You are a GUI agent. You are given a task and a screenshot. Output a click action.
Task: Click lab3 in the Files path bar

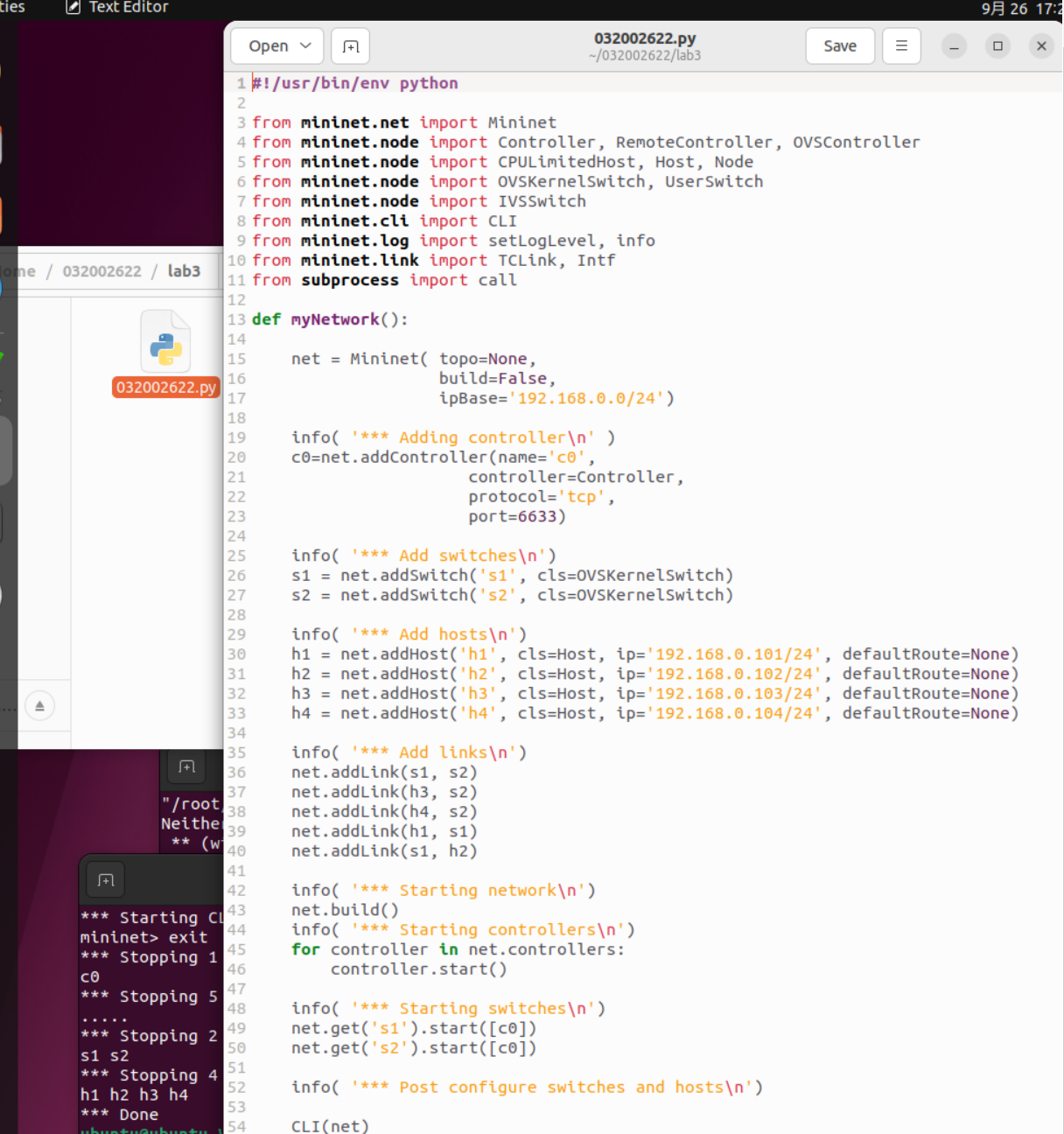pos(184,271)
